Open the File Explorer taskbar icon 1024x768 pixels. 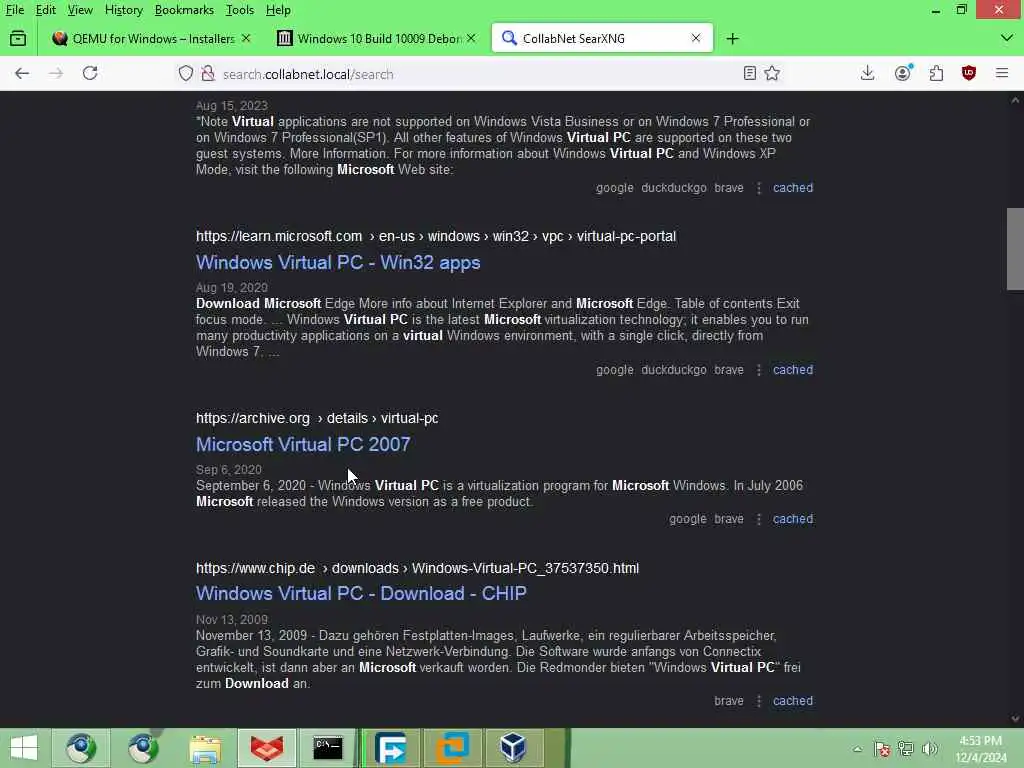coord(205,748)
